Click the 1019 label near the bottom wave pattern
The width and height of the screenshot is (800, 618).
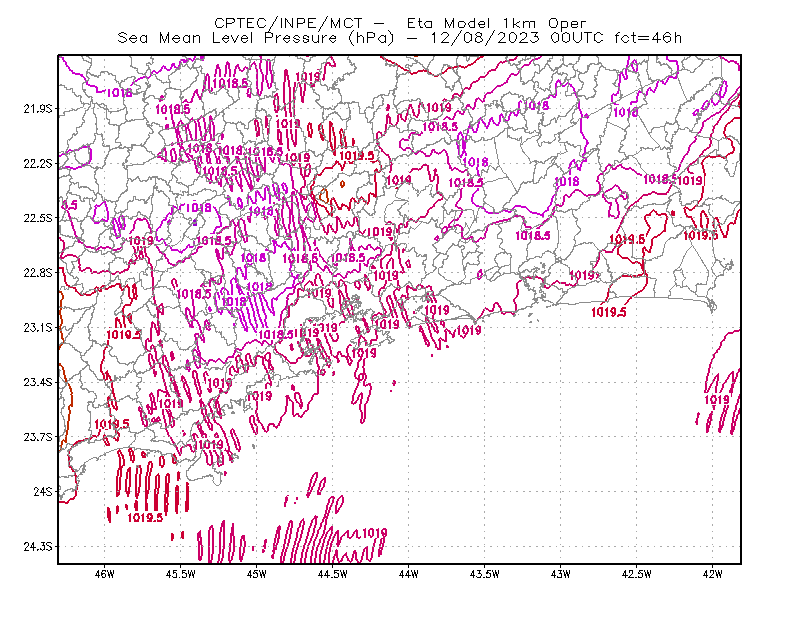[x=374, y=533]
